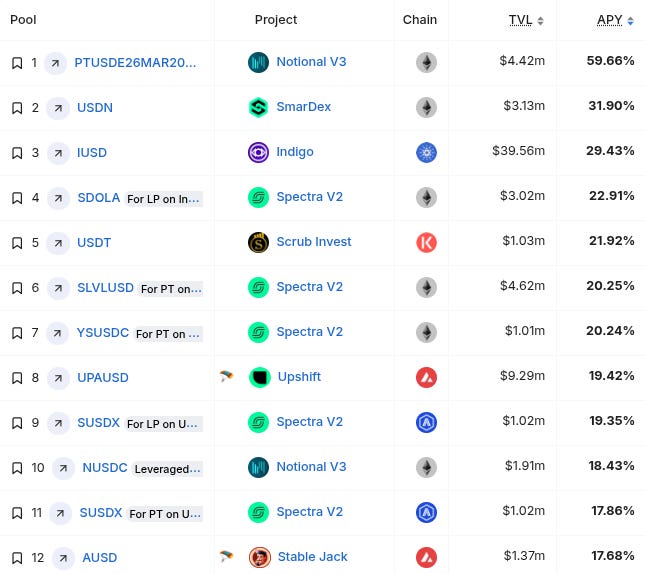
Task: Bookmark the USDT pool row
Action: click(x=17, y=243)
